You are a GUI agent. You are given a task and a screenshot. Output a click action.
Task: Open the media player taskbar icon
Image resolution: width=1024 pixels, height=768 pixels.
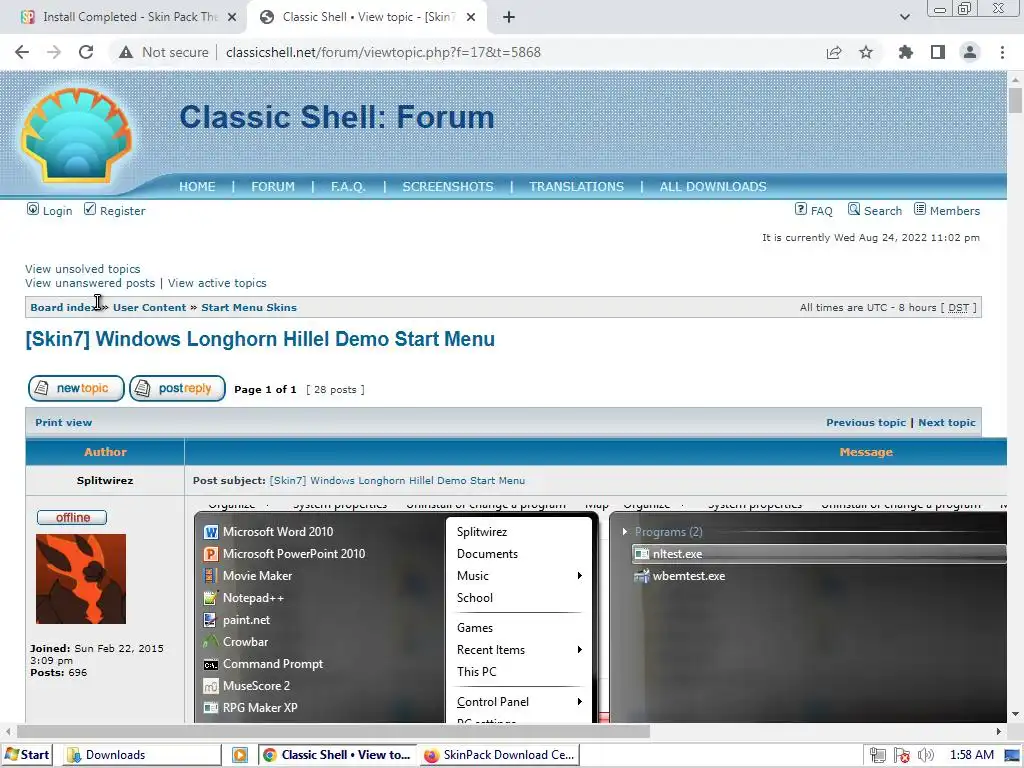(x=240, y=755)
